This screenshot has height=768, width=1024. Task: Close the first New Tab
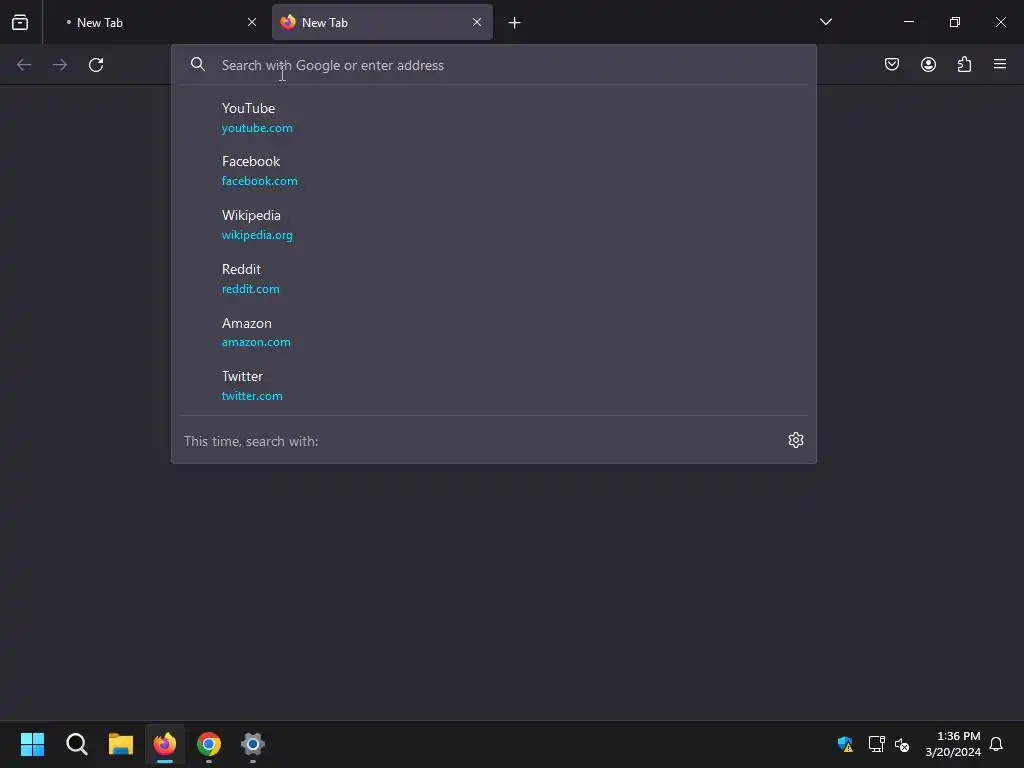point(251,22)
